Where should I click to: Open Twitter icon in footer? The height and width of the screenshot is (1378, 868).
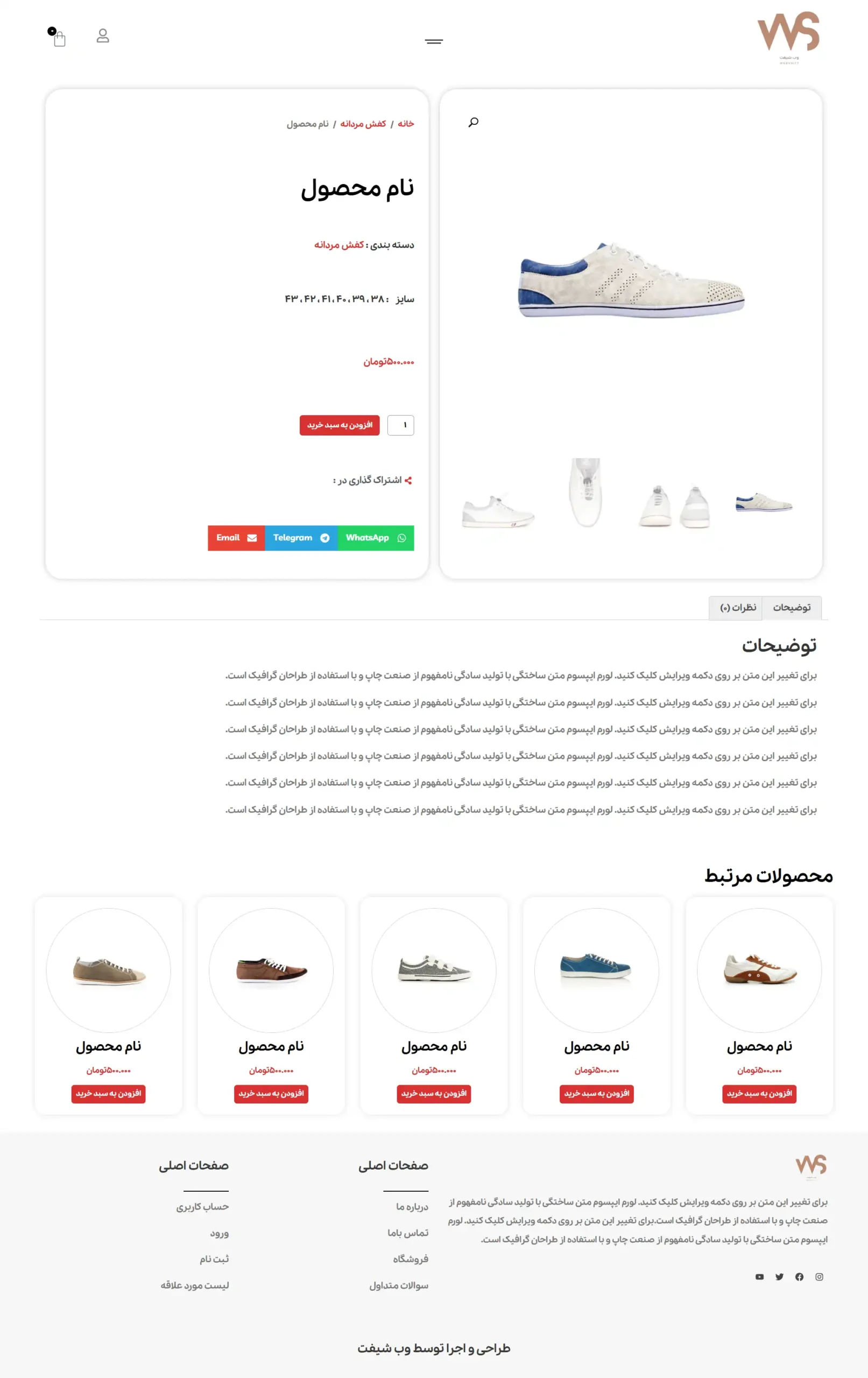point(779,1277)
